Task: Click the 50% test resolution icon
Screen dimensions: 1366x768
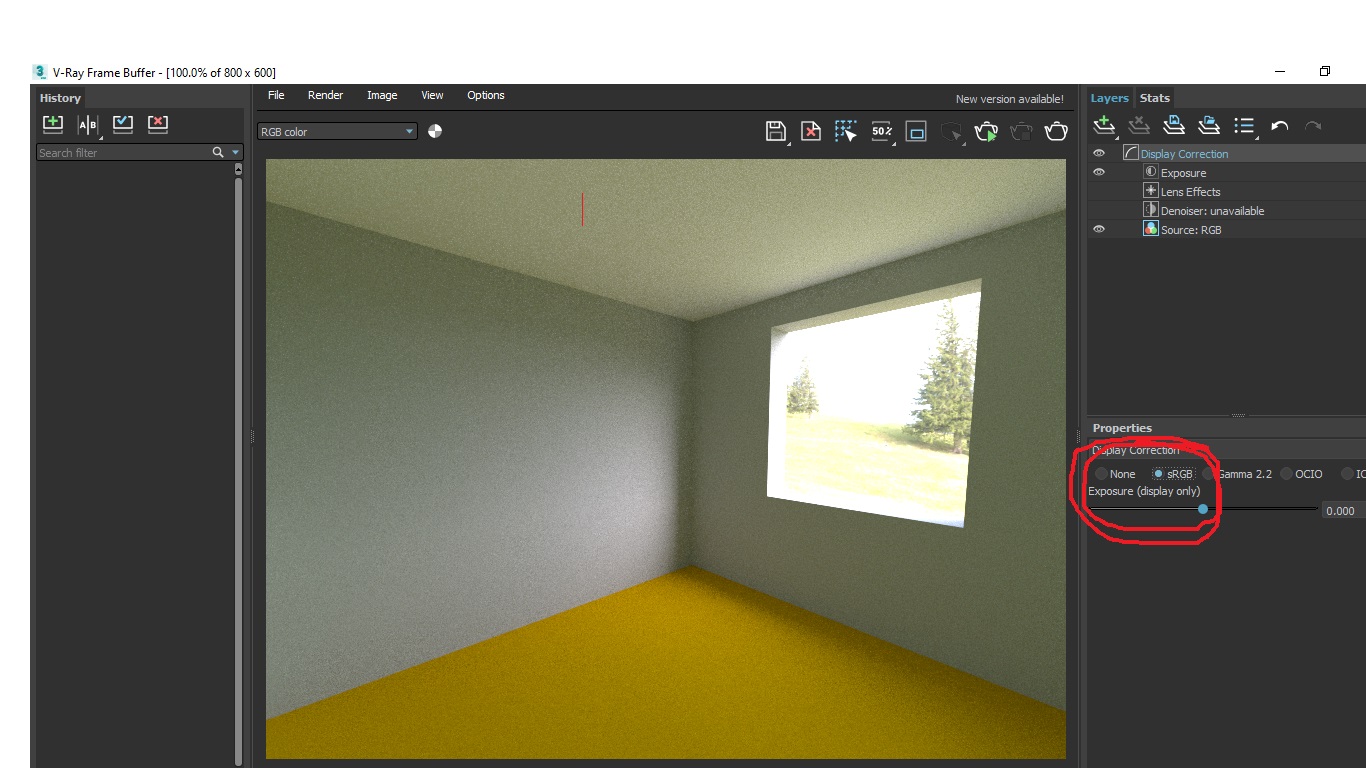Action: click(x=881, y=131)
